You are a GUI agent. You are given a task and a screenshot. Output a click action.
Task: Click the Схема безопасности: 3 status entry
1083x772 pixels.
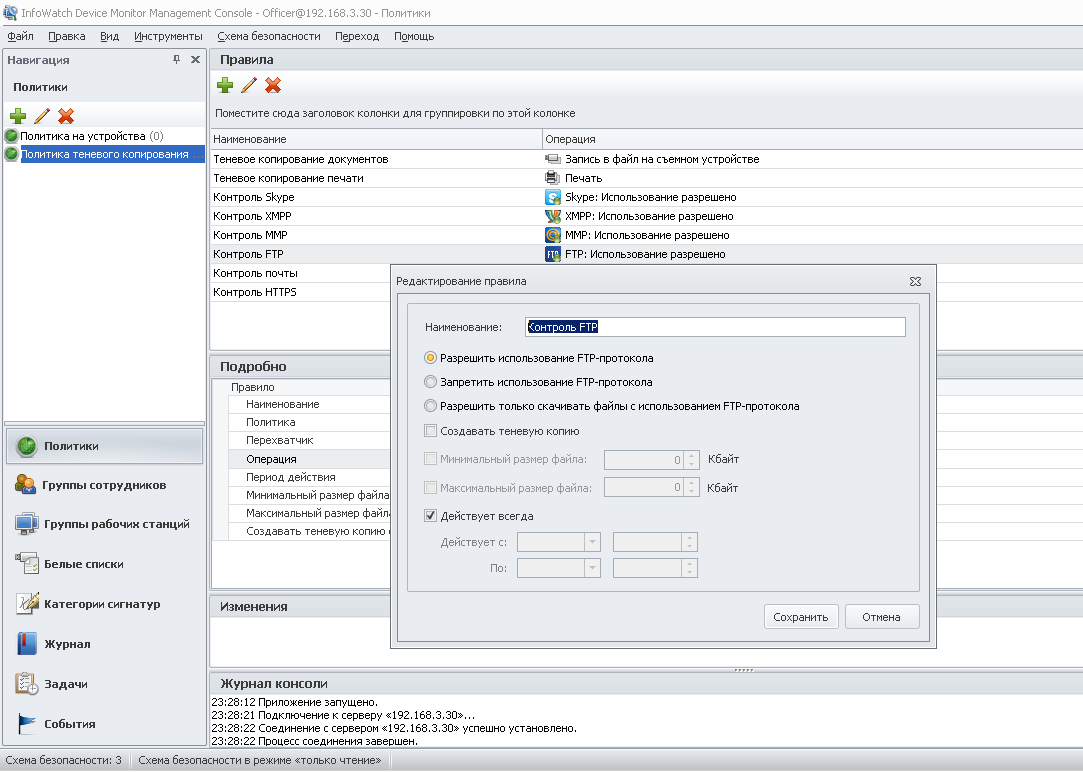click(64, 760)
